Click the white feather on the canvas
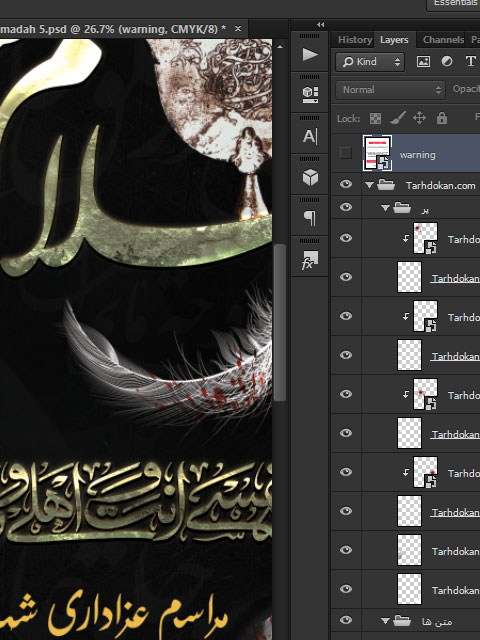Screen dimensions: 480x640 point(171,367)
